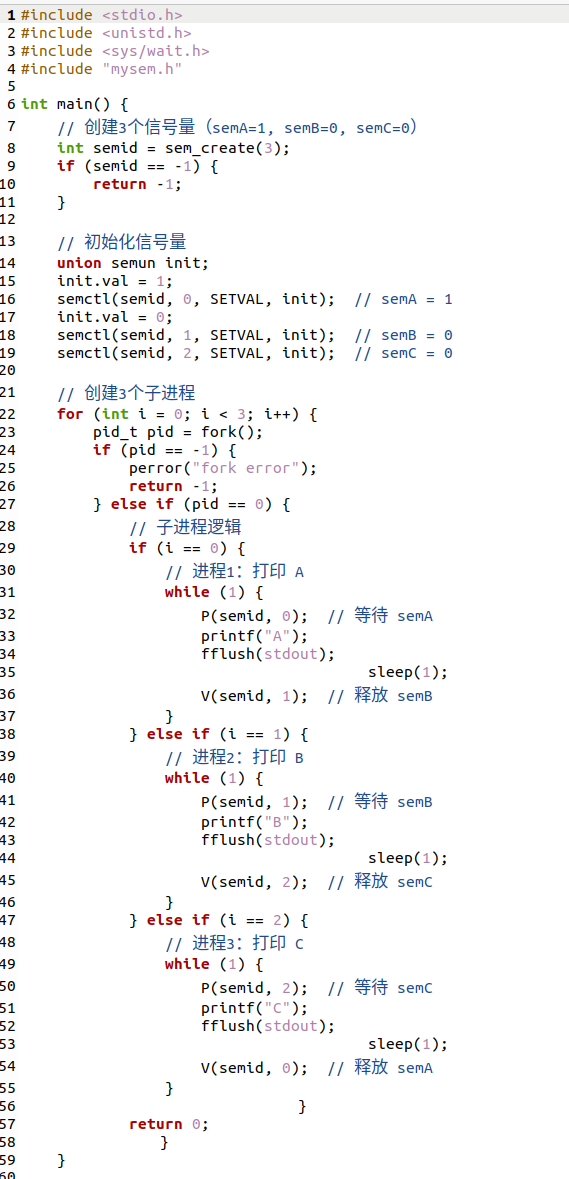Click the 'P(semid, 0);' statement
This screenshot has height=1179, width=569.
(x=254, y=617)
